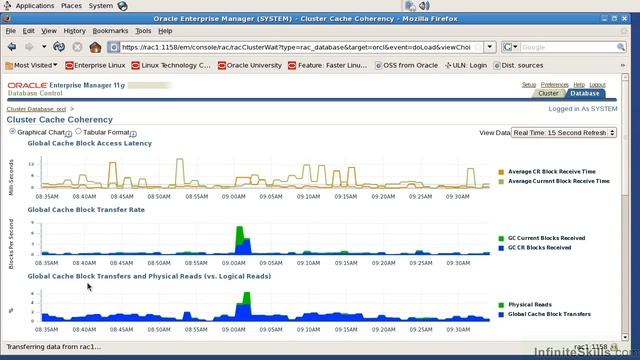Click the Tabular Format info icon
The width and height of the screenshot is (640, 360).
coord(133,134)
